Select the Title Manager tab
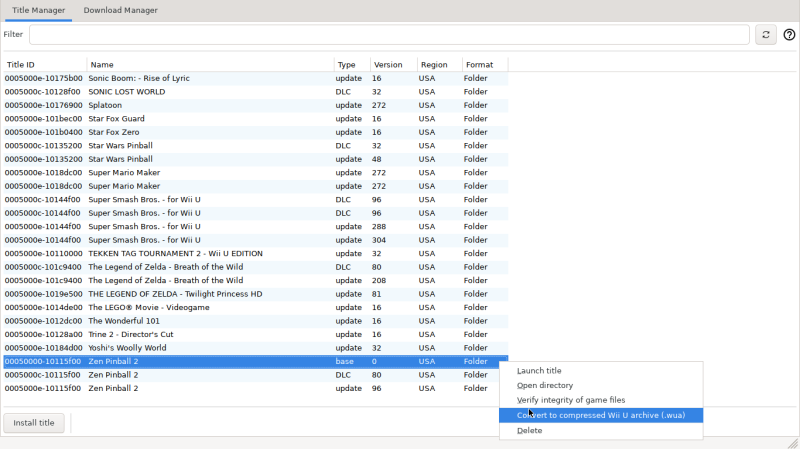This screenshot has height=449, width=800. (38, 10)
